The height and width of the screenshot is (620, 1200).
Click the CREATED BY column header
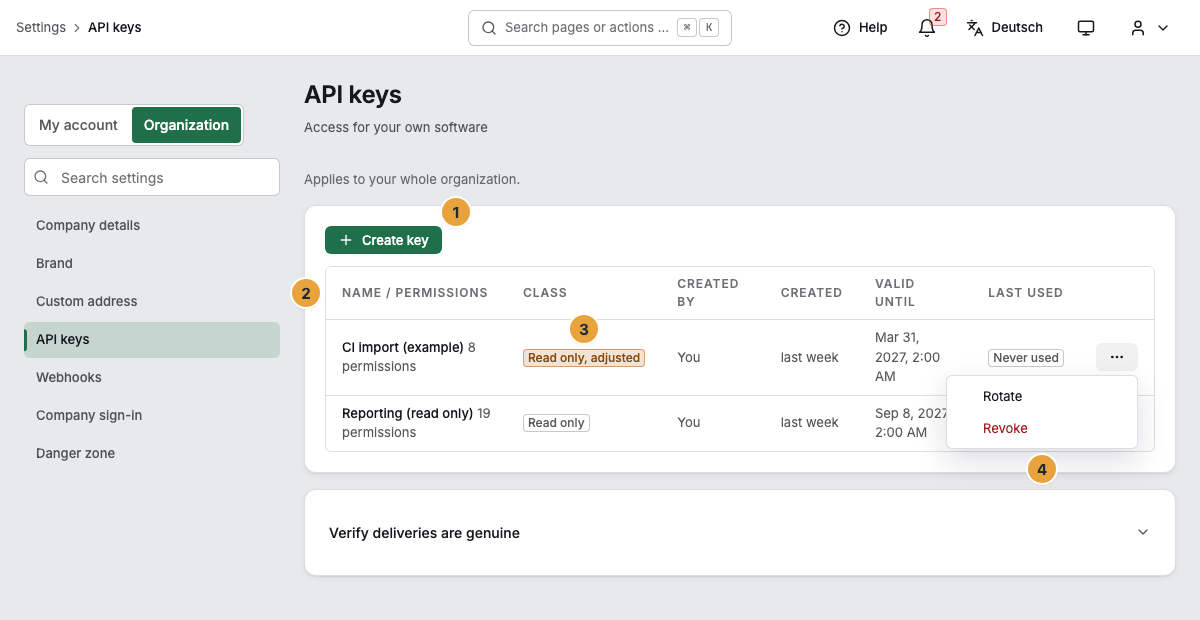coord(708,292)
